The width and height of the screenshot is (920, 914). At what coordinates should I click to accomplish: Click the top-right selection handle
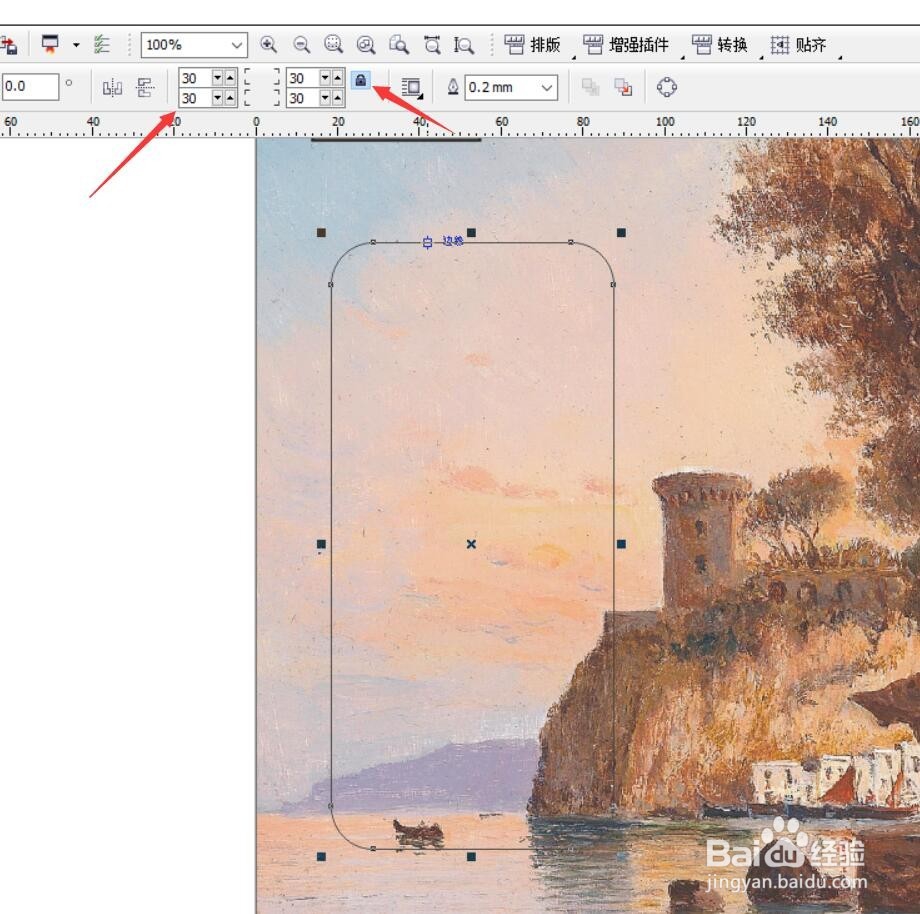(x=621, y=233)
